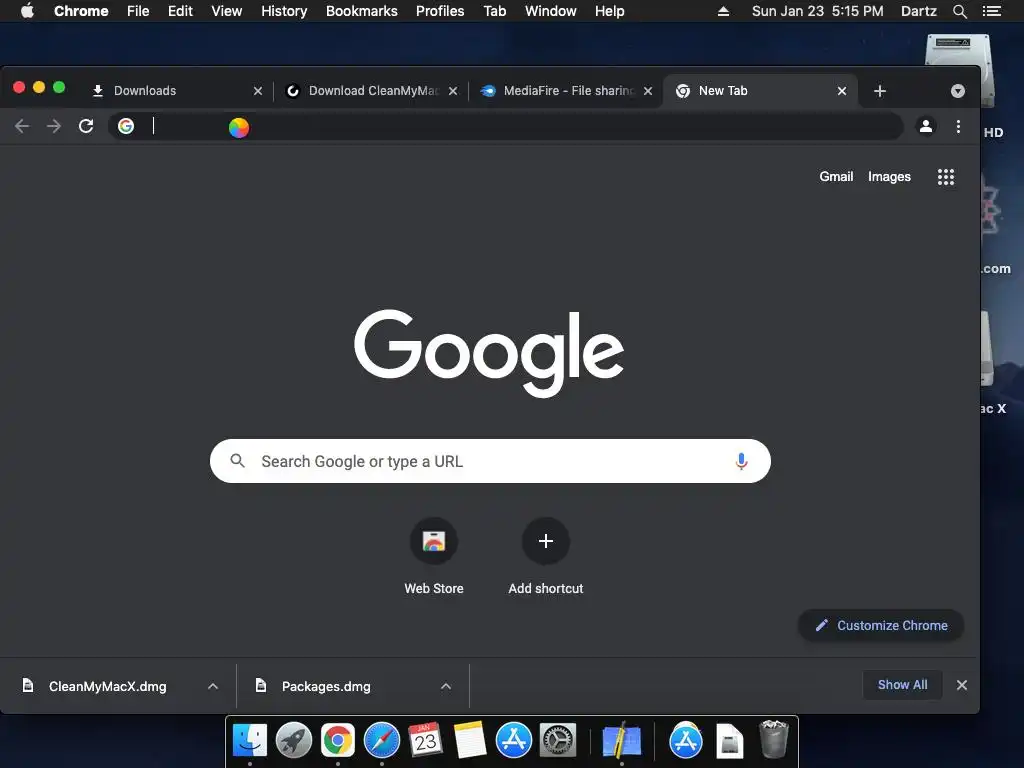
Task: Open Finder from the Dock
Action: click(x=250, y=741)
